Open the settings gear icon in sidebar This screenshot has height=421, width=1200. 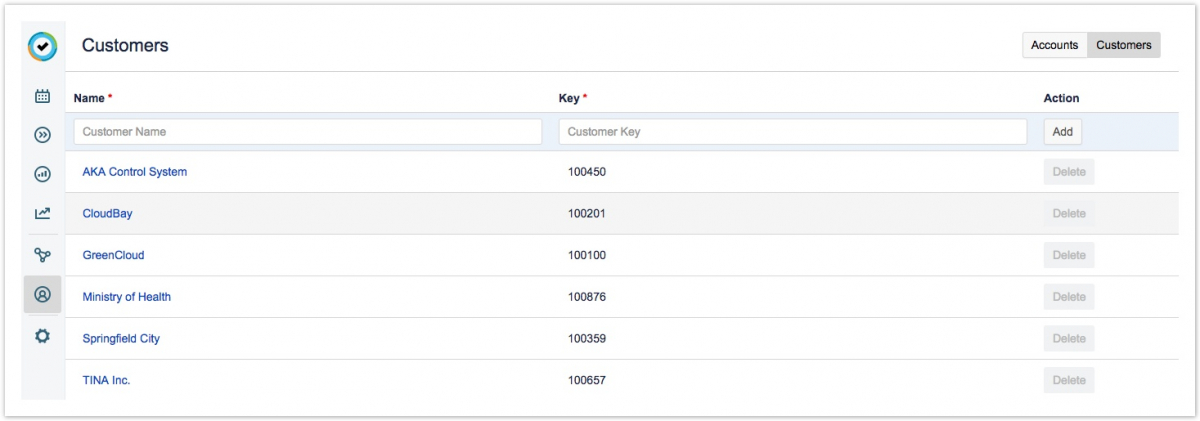[x=42, y=336]
